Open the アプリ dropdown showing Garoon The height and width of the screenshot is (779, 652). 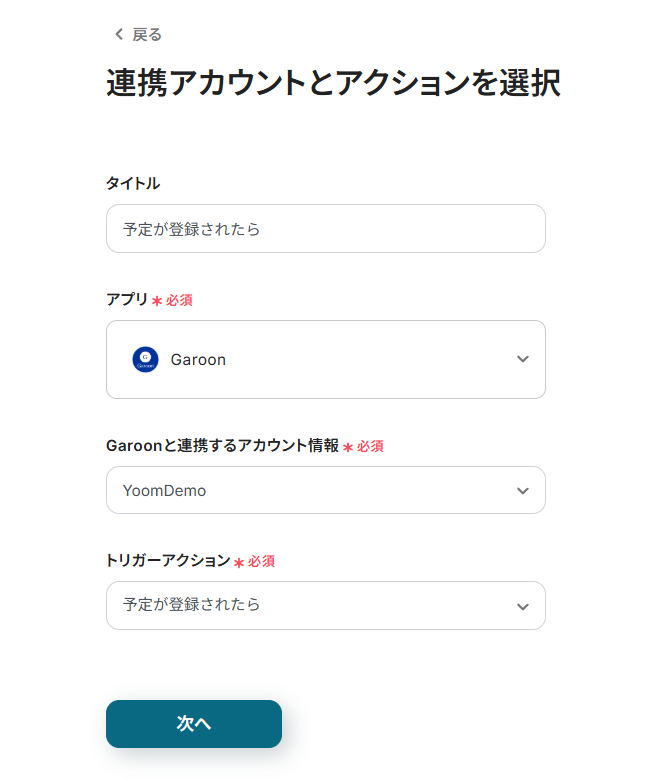(x=325, y=359)
